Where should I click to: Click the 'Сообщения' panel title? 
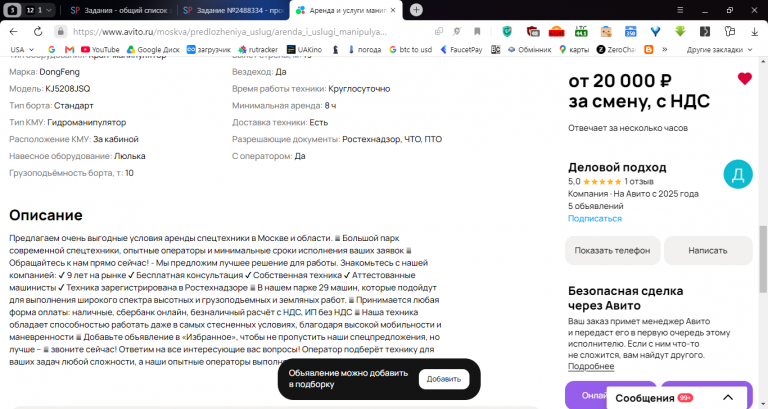click(645, 398)
